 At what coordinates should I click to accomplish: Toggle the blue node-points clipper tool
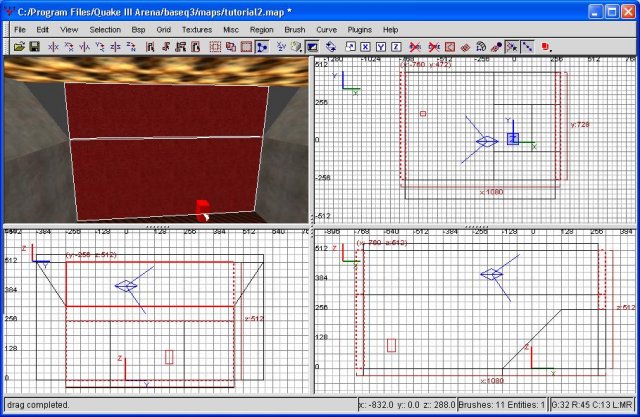[262, 47]
